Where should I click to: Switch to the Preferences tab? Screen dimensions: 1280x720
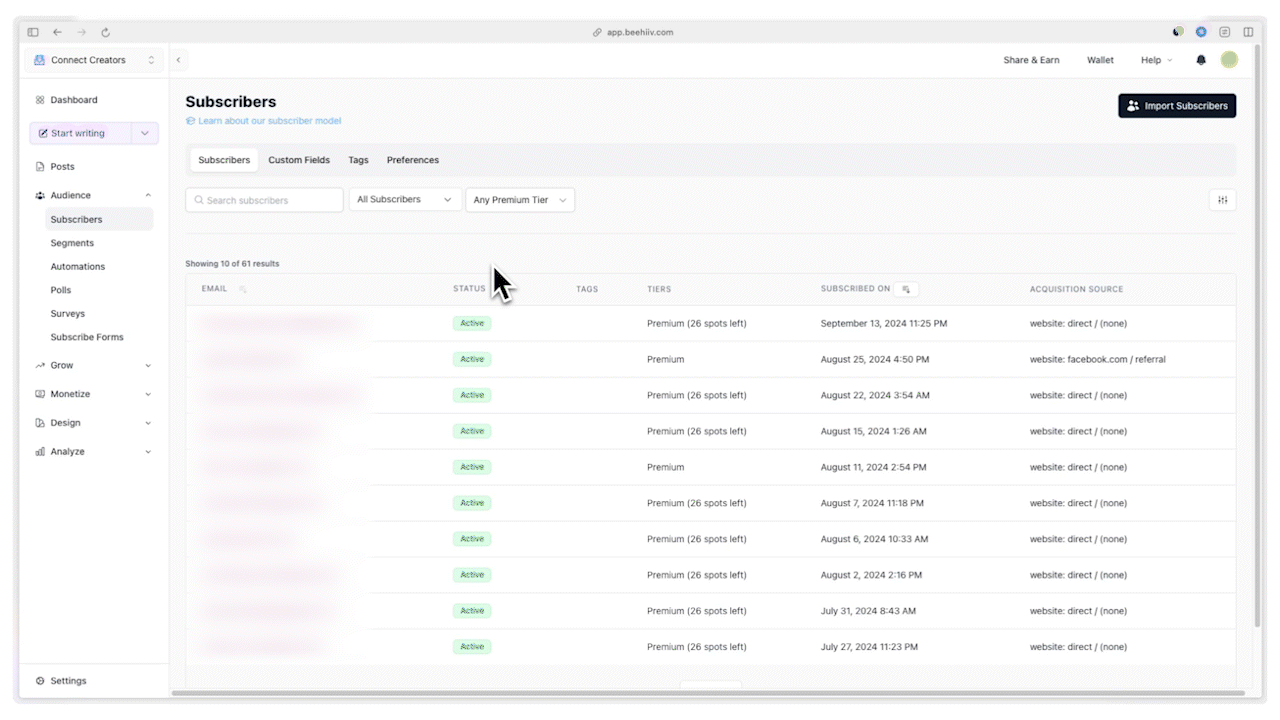[x=413, y=160]
